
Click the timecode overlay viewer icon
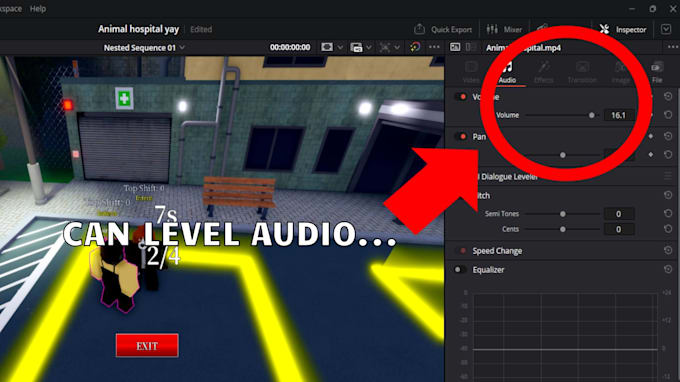tap(356, 47)
